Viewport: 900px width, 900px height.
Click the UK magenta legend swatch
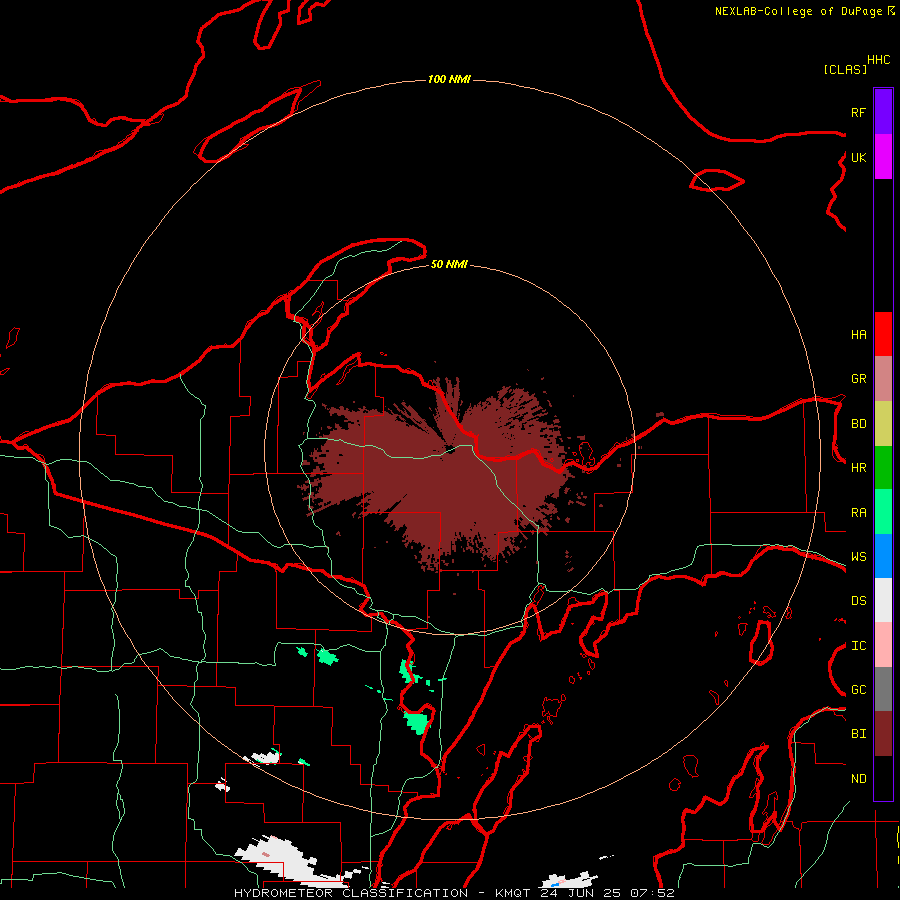click(x=883, y=157)
